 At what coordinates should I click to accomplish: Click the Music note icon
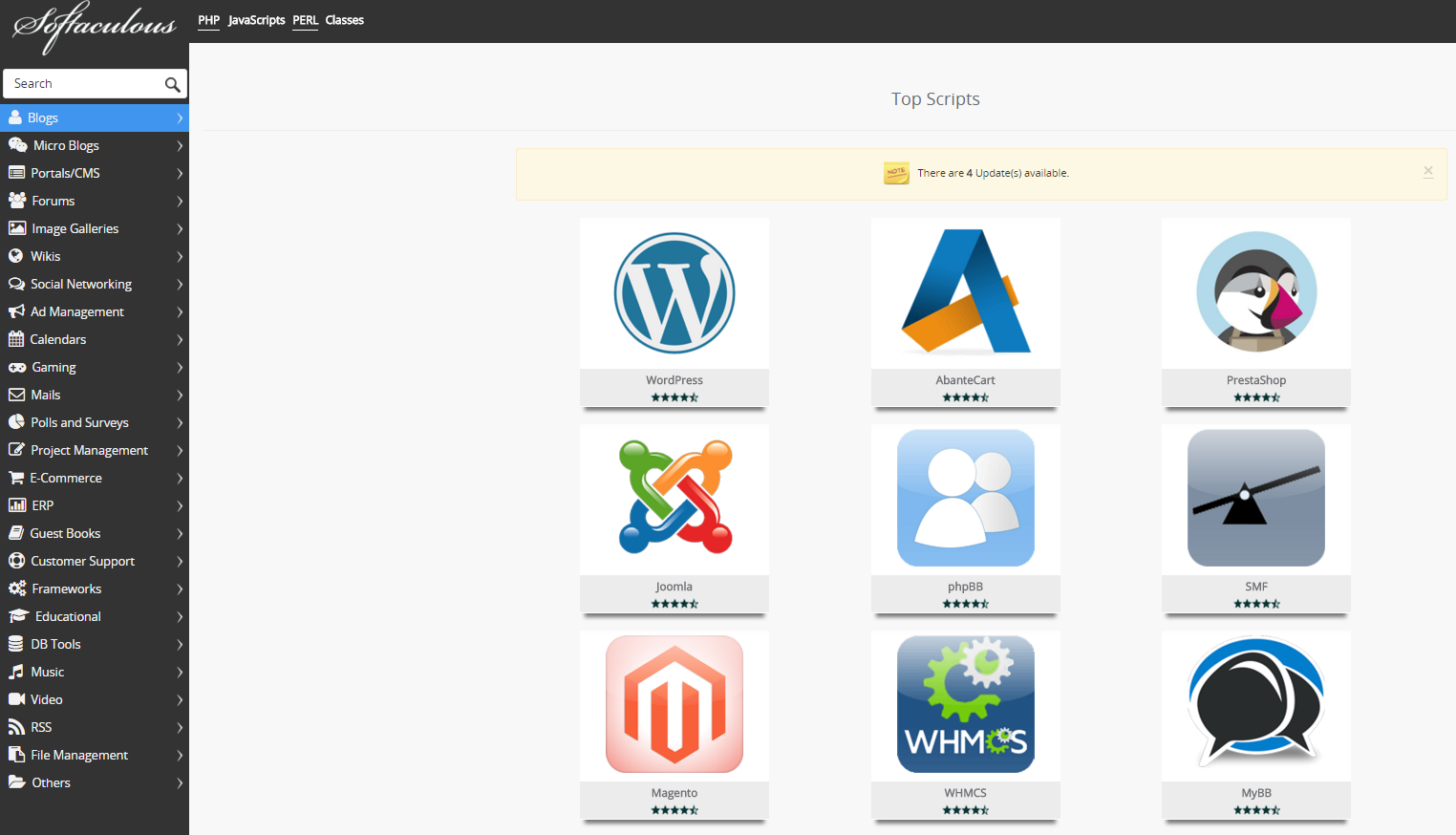15,672
